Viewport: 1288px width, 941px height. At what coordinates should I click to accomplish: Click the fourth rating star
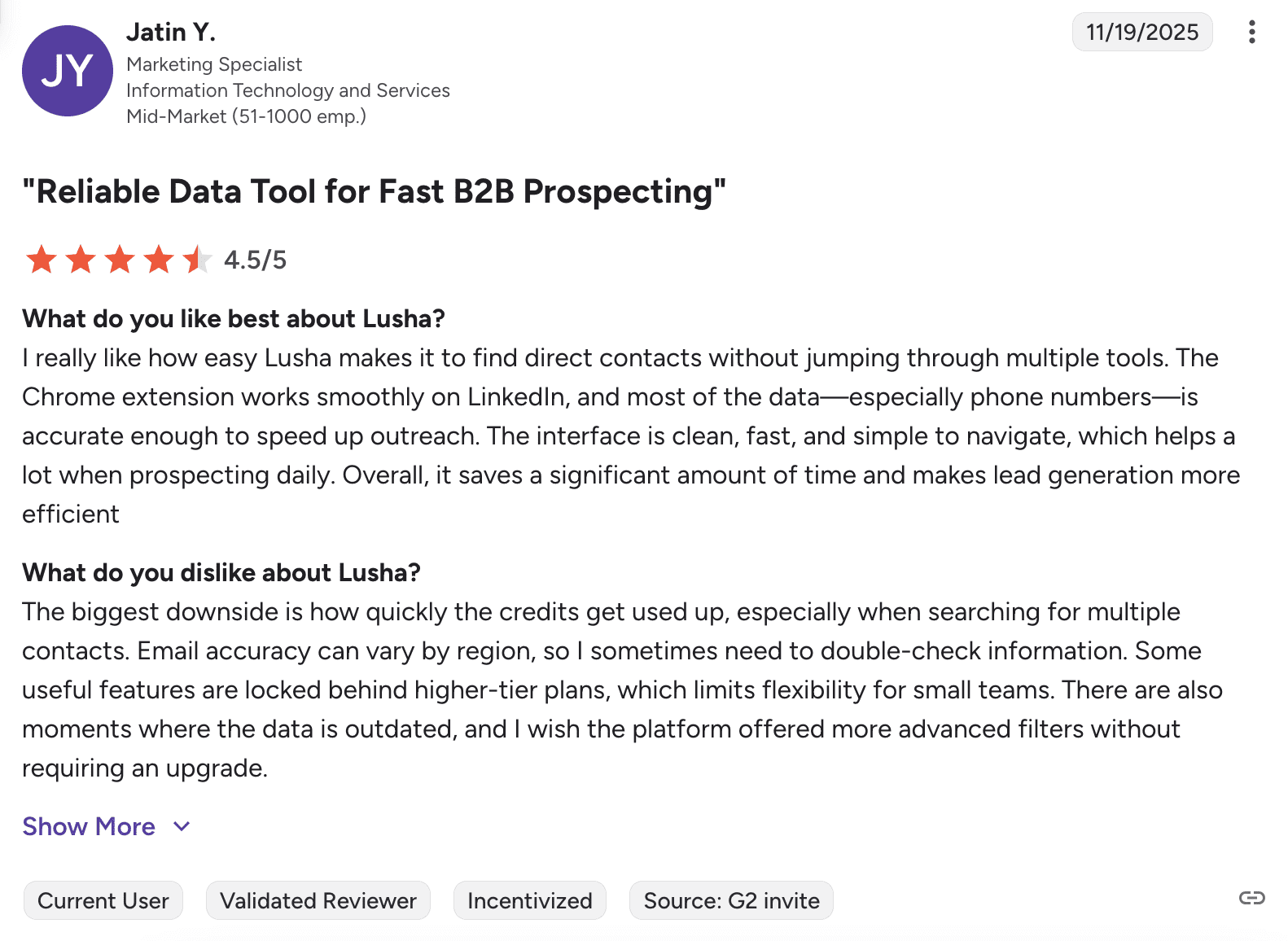point(159,260)
